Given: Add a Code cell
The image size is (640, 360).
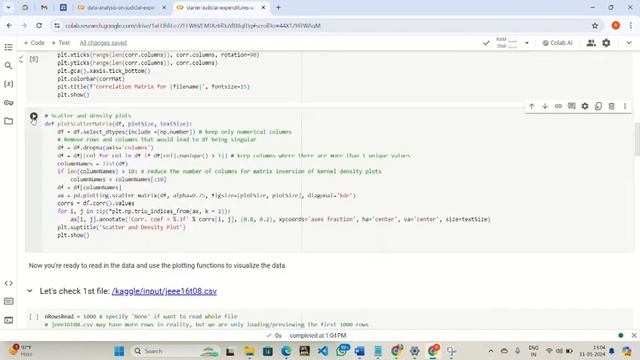Looking at the screenshot, I should point(34,43).
